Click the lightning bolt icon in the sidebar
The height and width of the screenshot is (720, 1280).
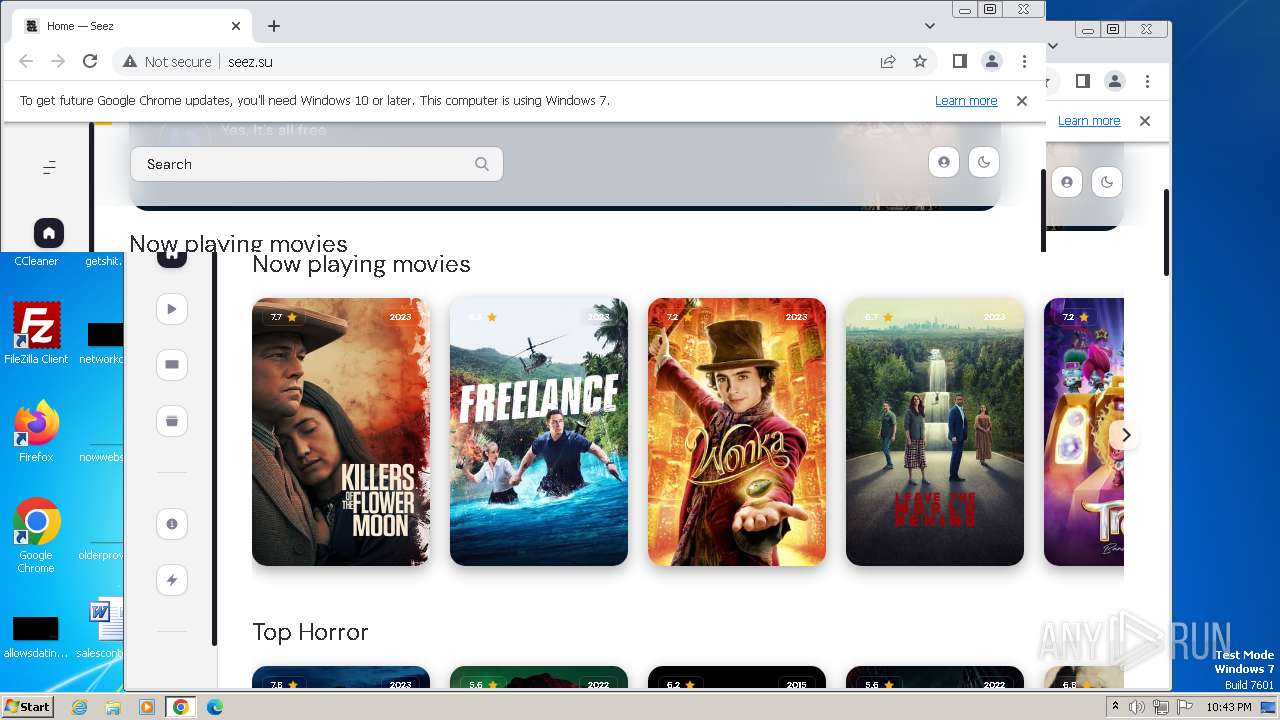pos(172,580)
